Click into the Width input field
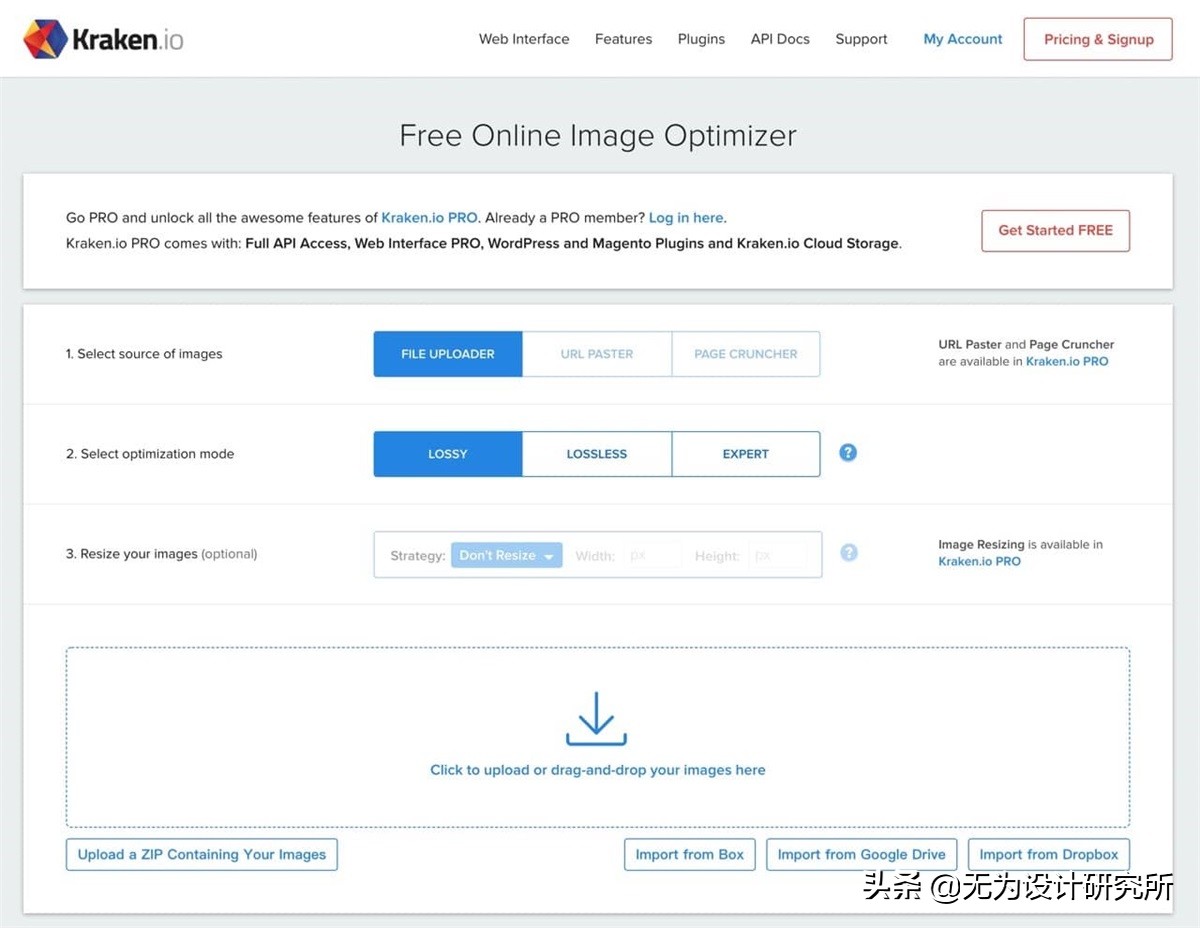 click(x=654, y=556)
